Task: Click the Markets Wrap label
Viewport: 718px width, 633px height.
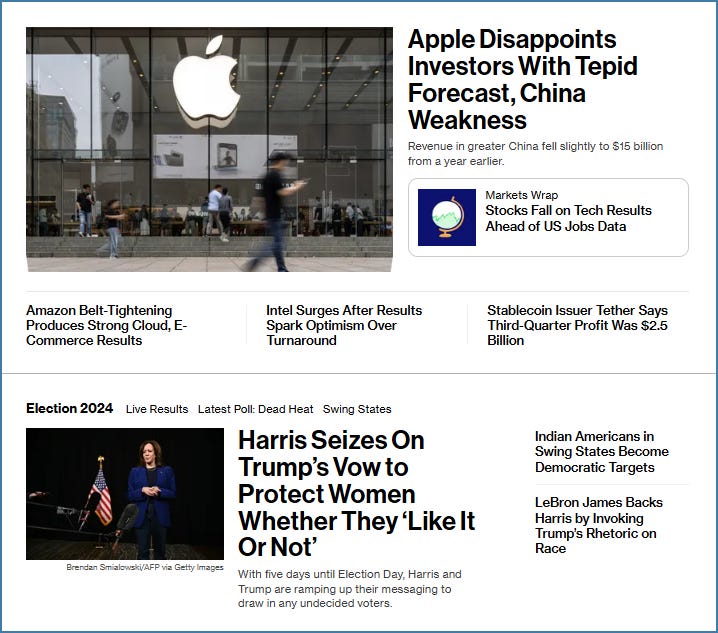Action: [x=522, y=195]
